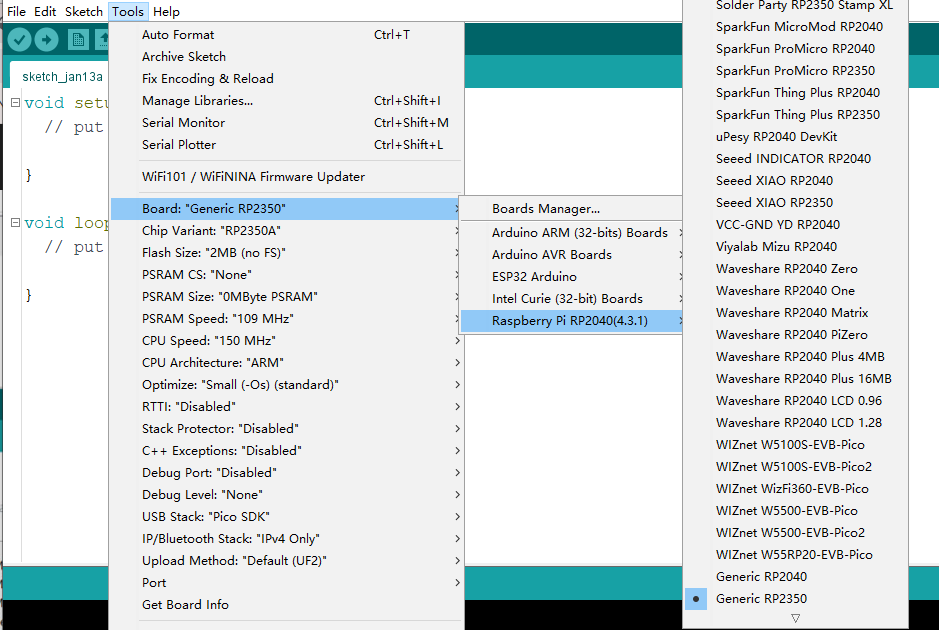
Task: Select SparkFun ProMicro RP2040 board
Action: coord(796,49)
